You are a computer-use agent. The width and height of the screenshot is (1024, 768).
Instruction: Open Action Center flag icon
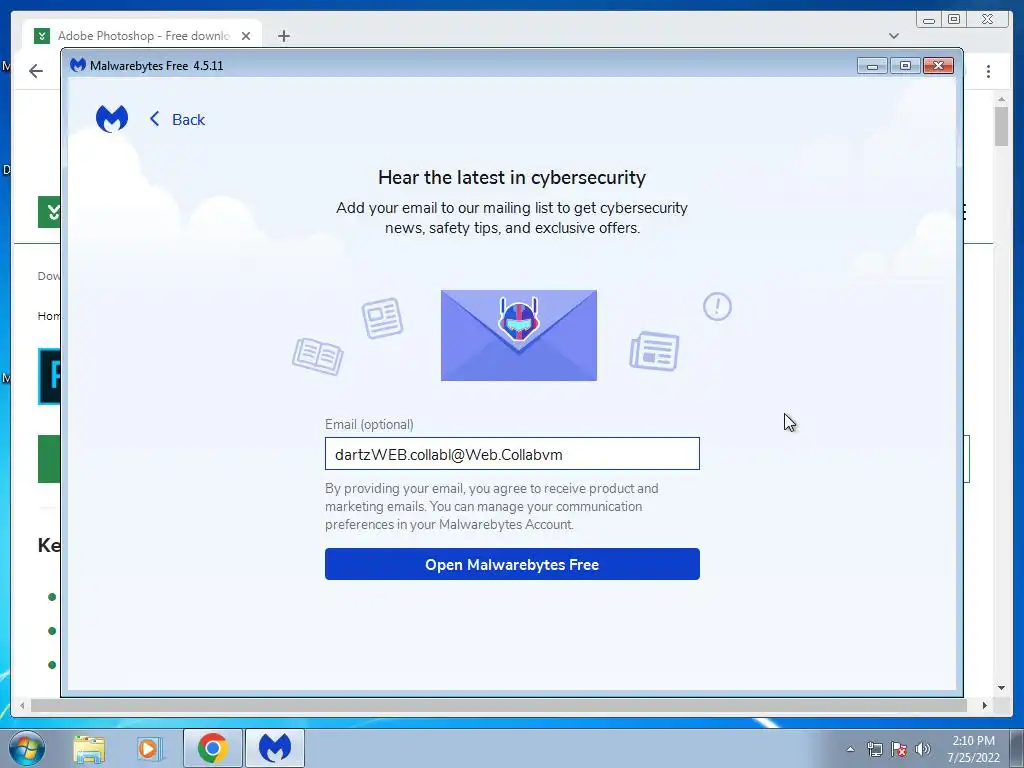click(899, 749)
